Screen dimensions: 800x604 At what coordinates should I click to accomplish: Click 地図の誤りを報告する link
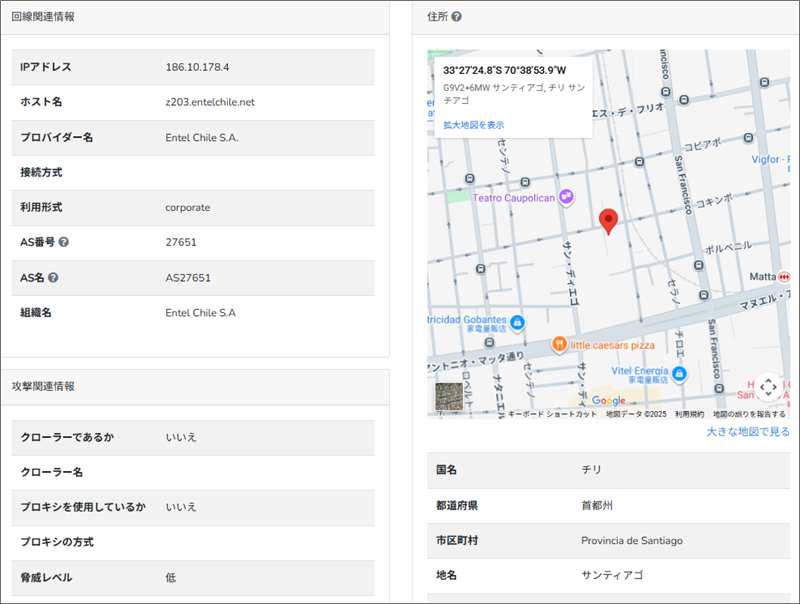coord(749,414)
